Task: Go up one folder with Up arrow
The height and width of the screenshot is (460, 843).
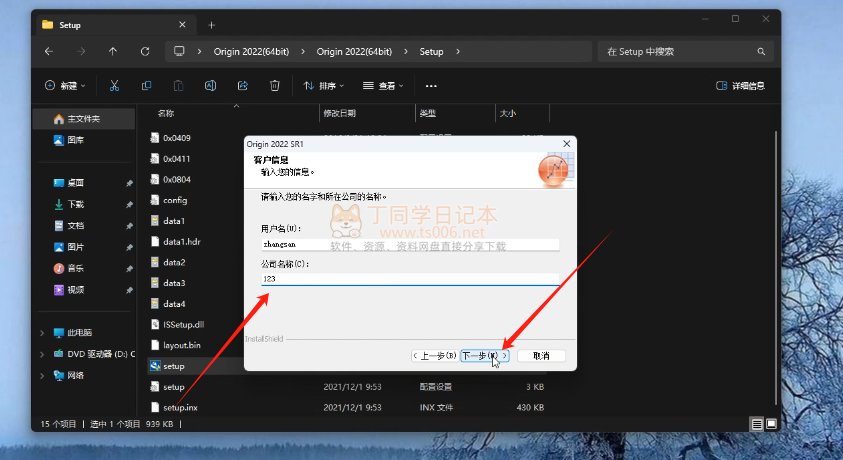Action: [112, 51]
